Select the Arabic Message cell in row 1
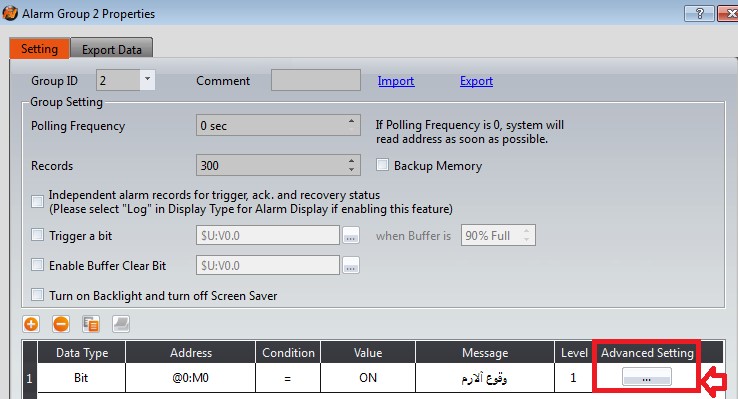This screenshot has height=399, width=738. pos(485,377)
